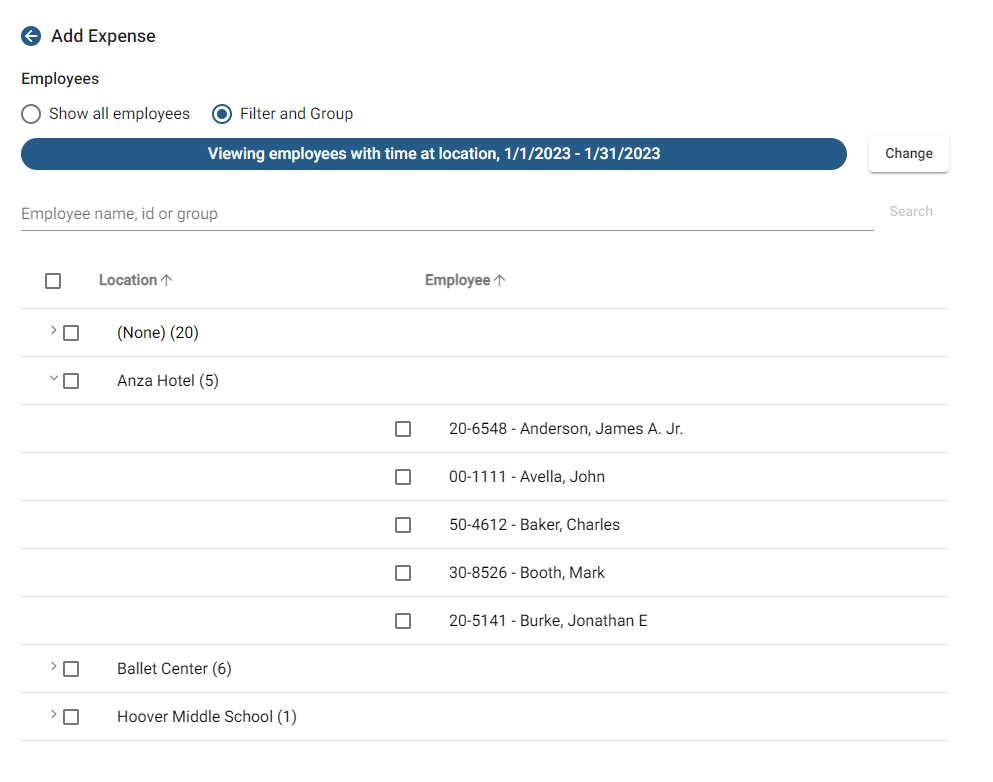Check the Anza Hotel (5) group checkbox
The width and height of the screenshot is (993, 782).
click(x=71, y=381)
